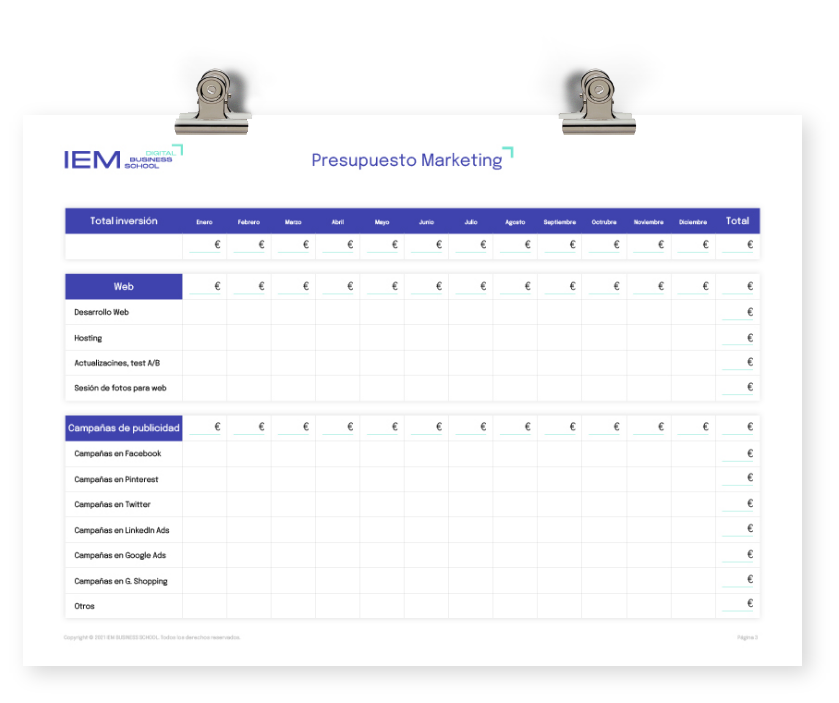Image resolution: width=839 pixels, height=703 pixels.
Task: Select the Campañas de publicidad section header
Action: click(124, 428)
